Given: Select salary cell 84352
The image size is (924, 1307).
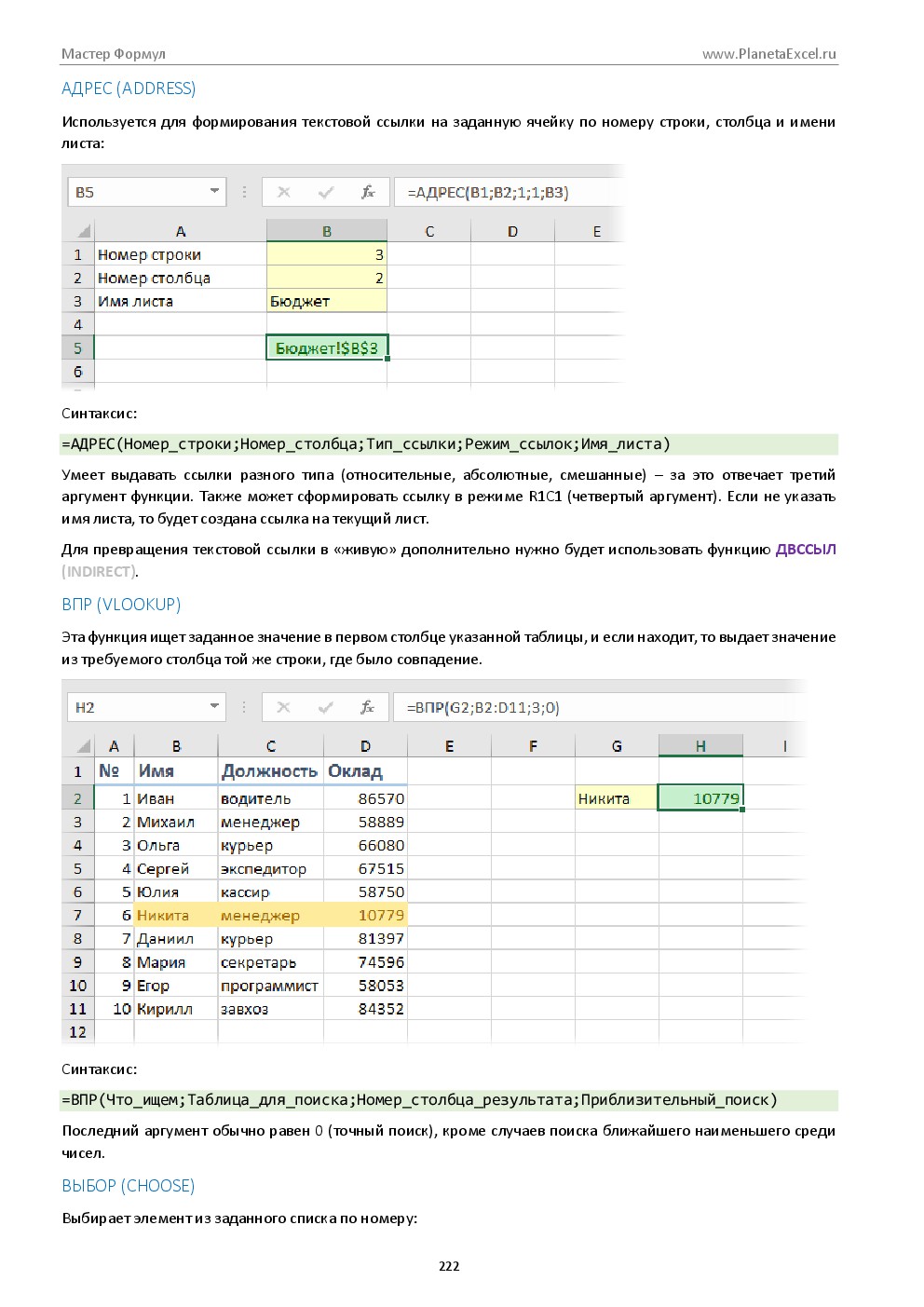Looking at the screenshot, I should [365, 1008].
